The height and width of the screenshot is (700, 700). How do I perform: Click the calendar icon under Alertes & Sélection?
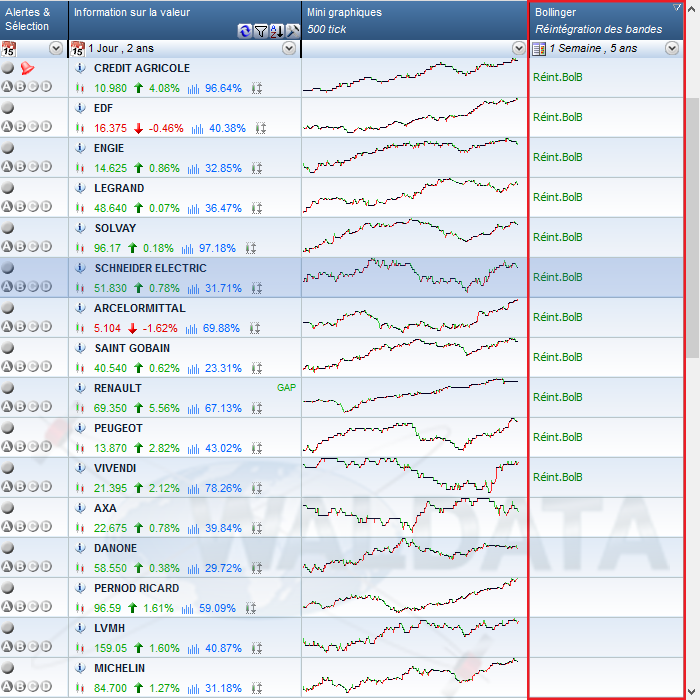point(8,49)
